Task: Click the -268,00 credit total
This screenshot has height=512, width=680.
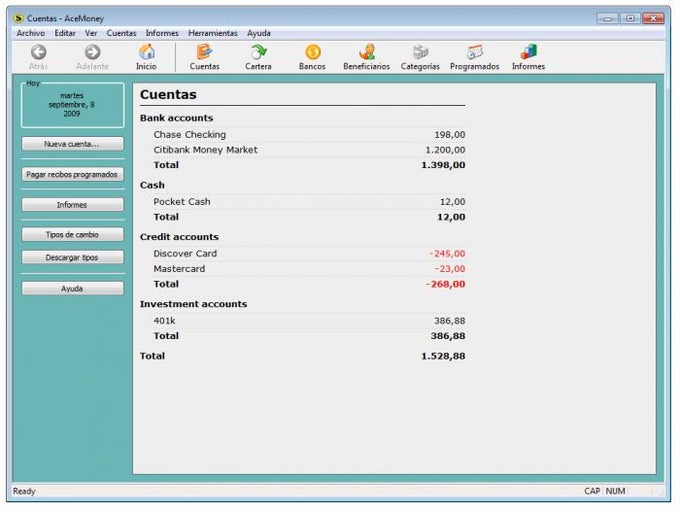Action: (x=445, y=284)
